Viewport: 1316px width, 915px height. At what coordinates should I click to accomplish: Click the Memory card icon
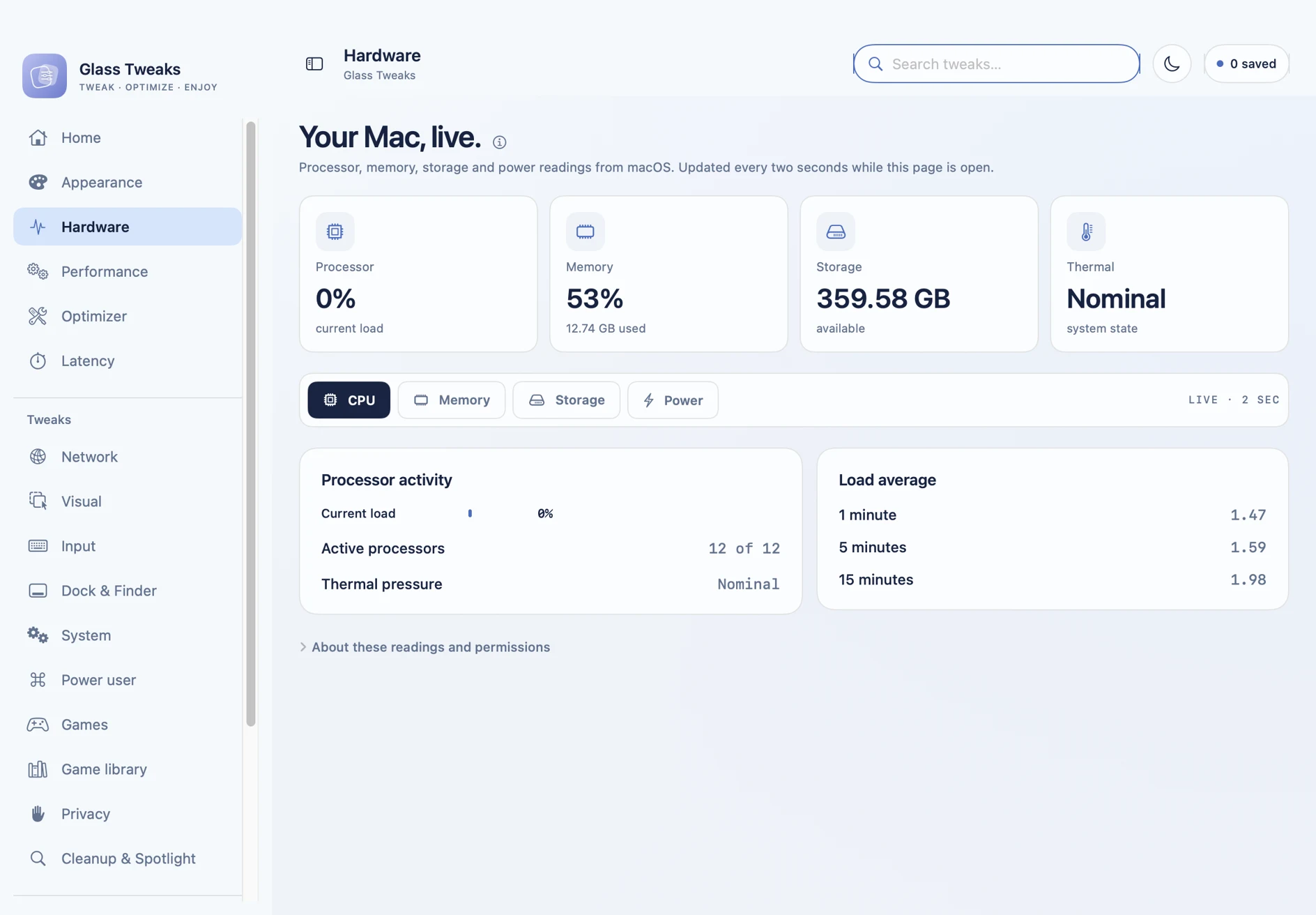click(585, 232)
